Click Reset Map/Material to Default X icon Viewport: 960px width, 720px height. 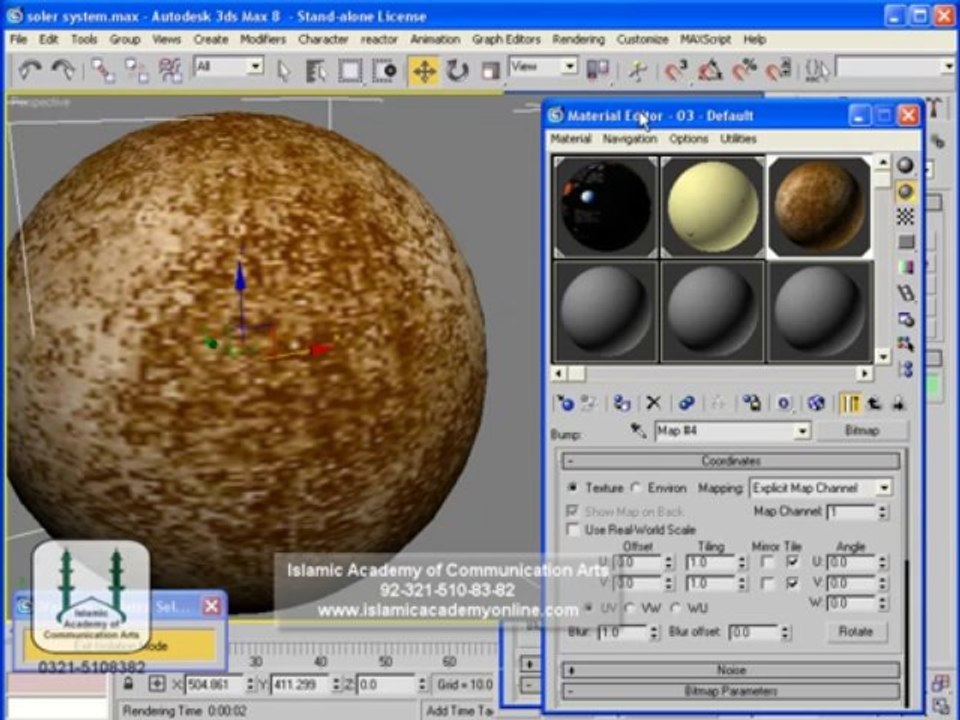pos(653,403)
